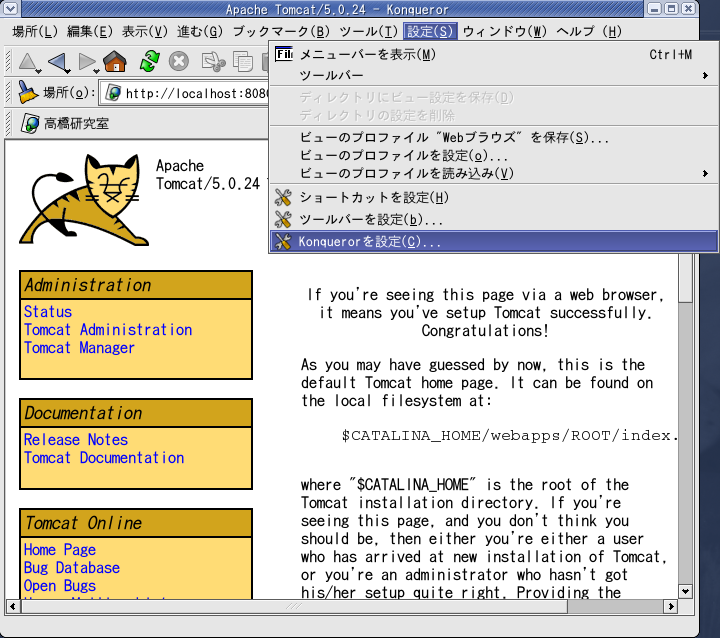Open the window menu icon in the title bar
720x638 pixels.
10,8
